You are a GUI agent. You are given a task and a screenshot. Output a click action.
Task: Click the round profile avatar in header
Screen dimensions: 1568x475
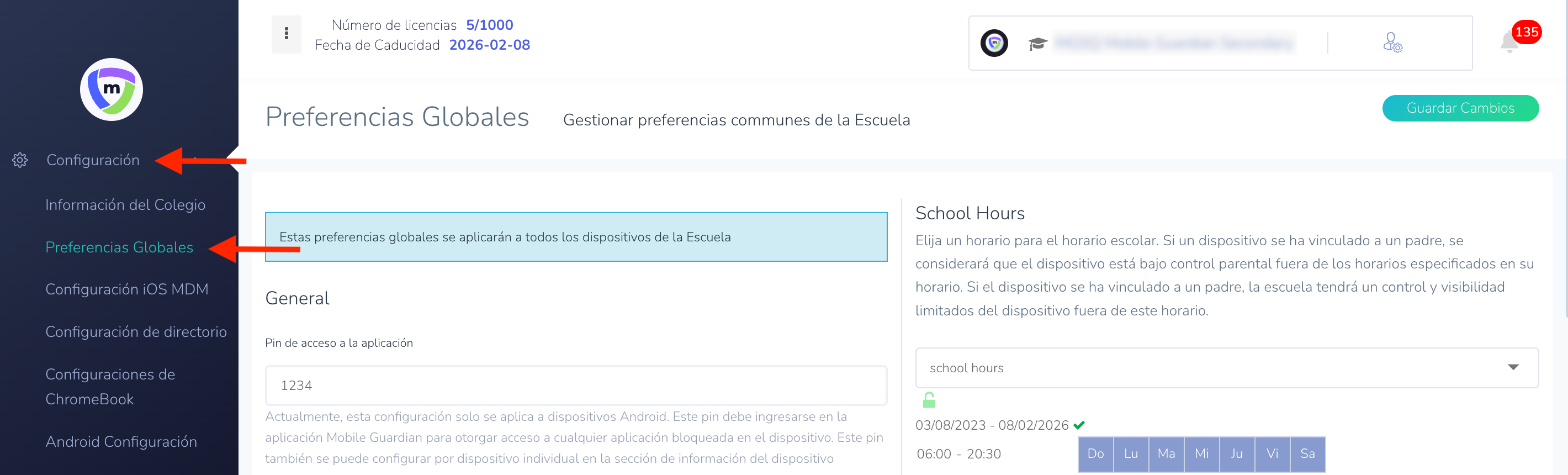[994, 43]
